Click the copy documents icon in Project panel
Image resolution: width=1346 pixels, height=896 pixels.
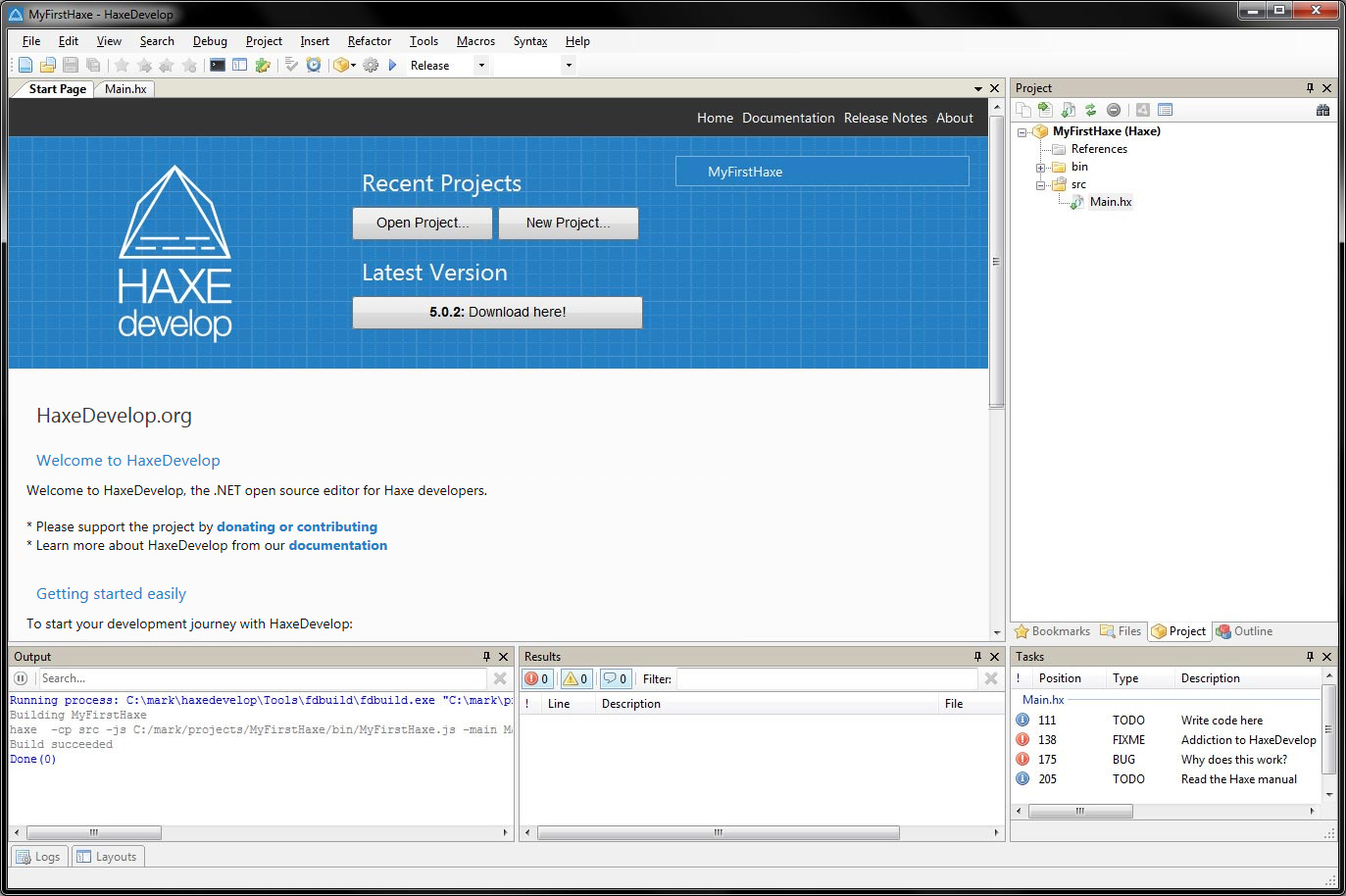1023,110
